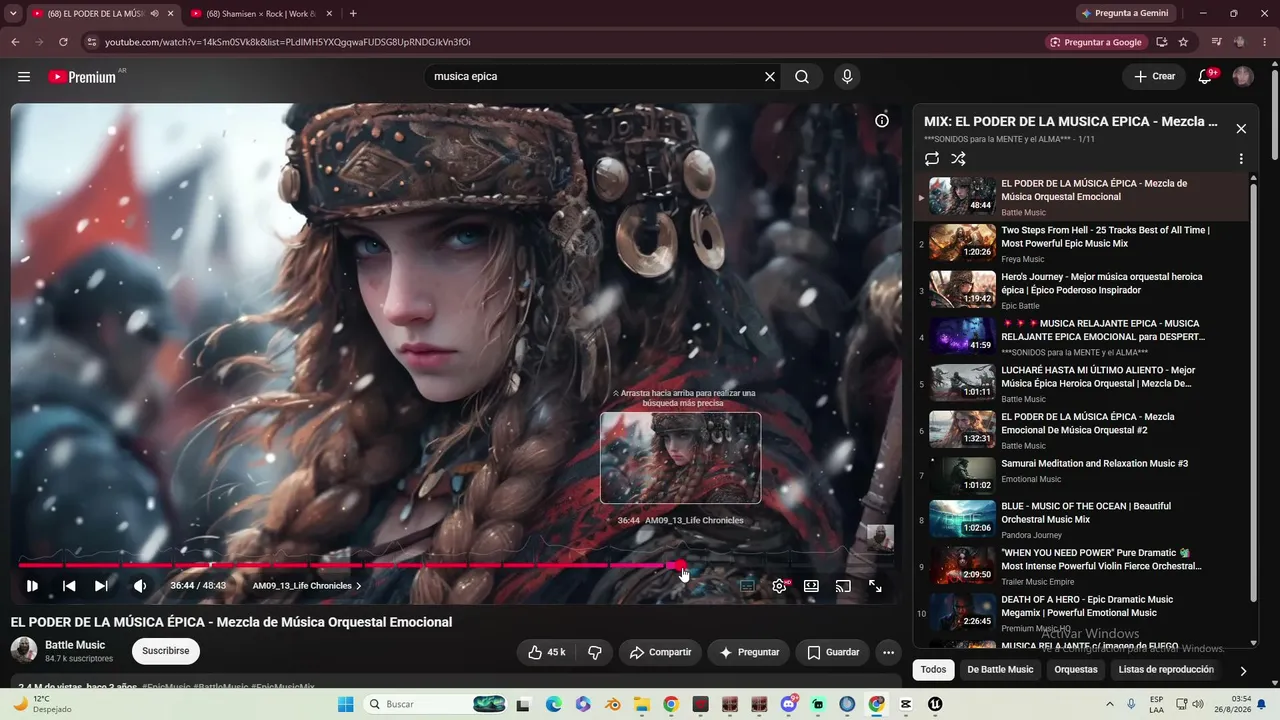Image resolution: width=1280 pixels, height=720 pixels.
Task: Close the MIX playlist panel
Action: click(1241, 129)
